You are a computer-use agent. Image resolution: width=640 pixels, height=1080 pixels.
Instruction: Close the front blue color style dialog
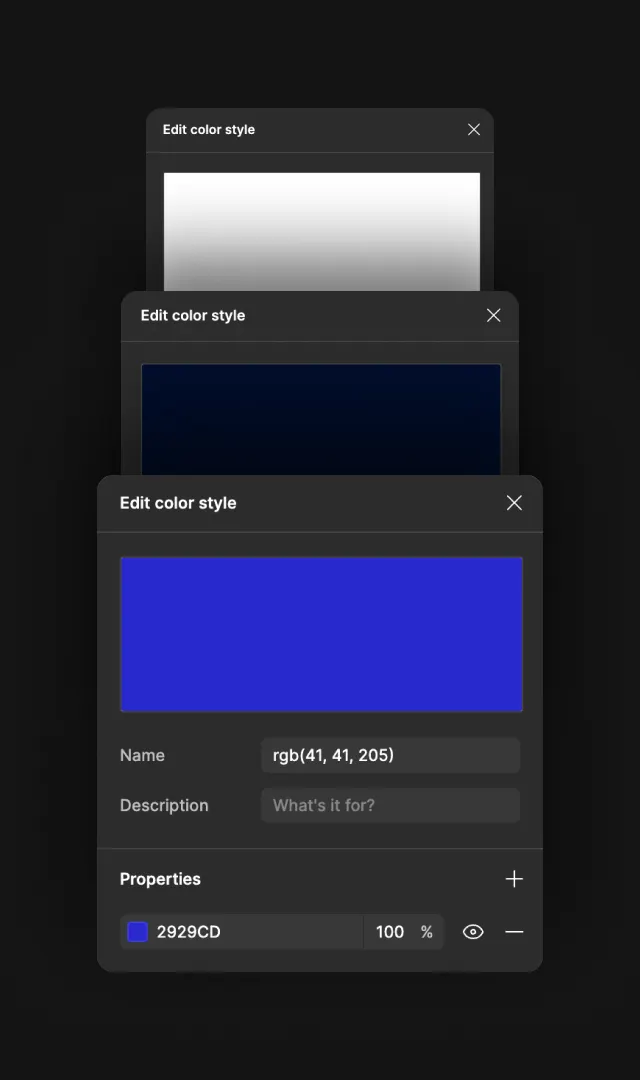(514, 503)
